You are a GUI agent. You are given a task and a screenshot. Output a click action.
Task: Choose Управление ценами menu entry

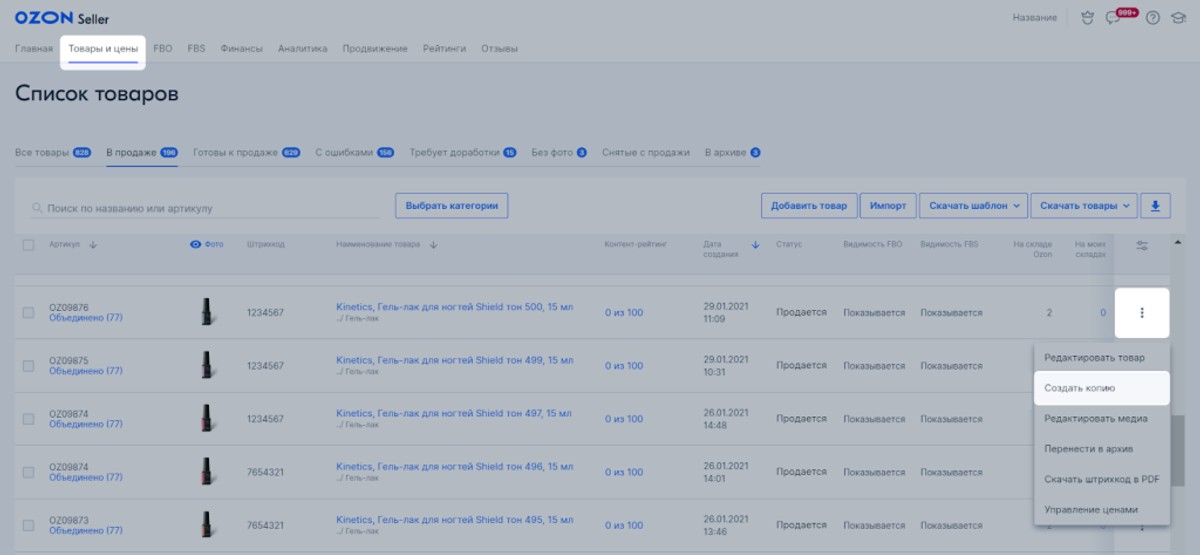[1101, 509]
